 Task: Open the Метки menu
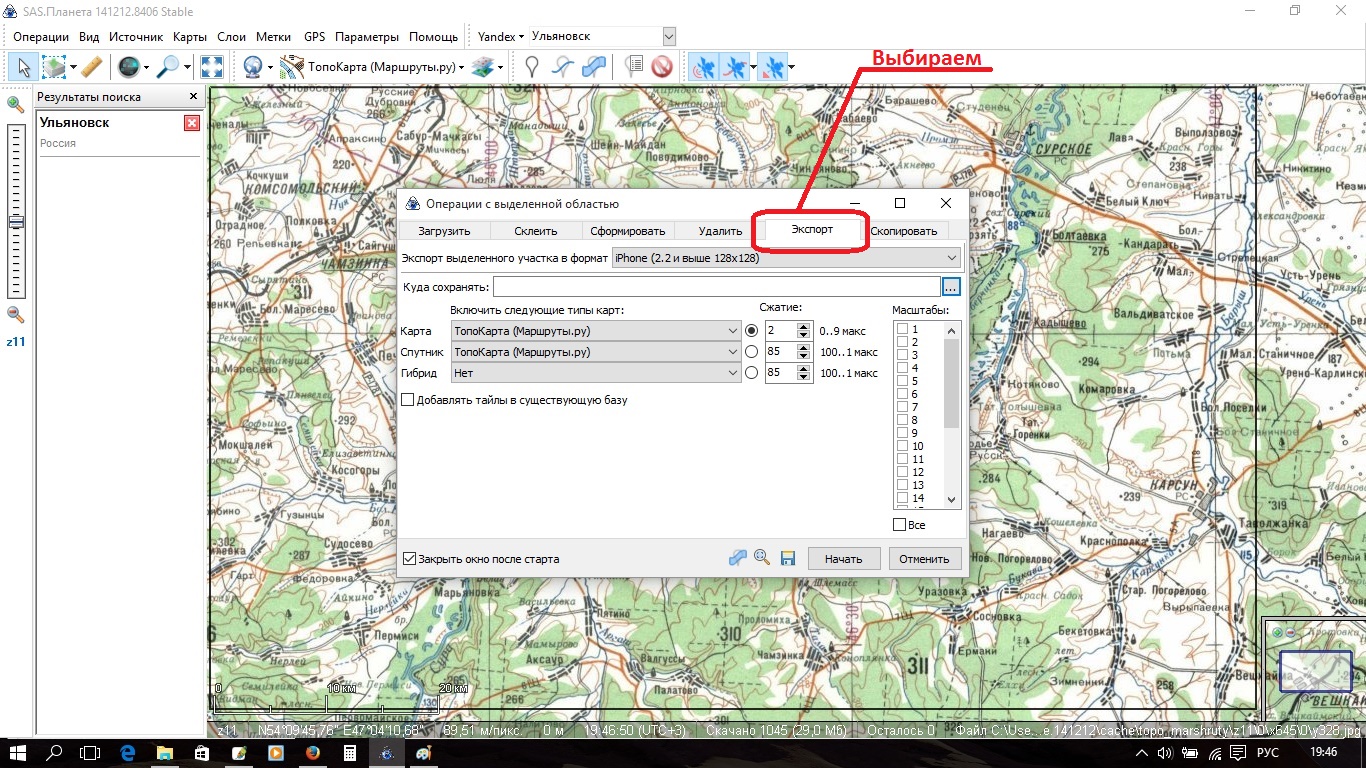coord(274,37)
